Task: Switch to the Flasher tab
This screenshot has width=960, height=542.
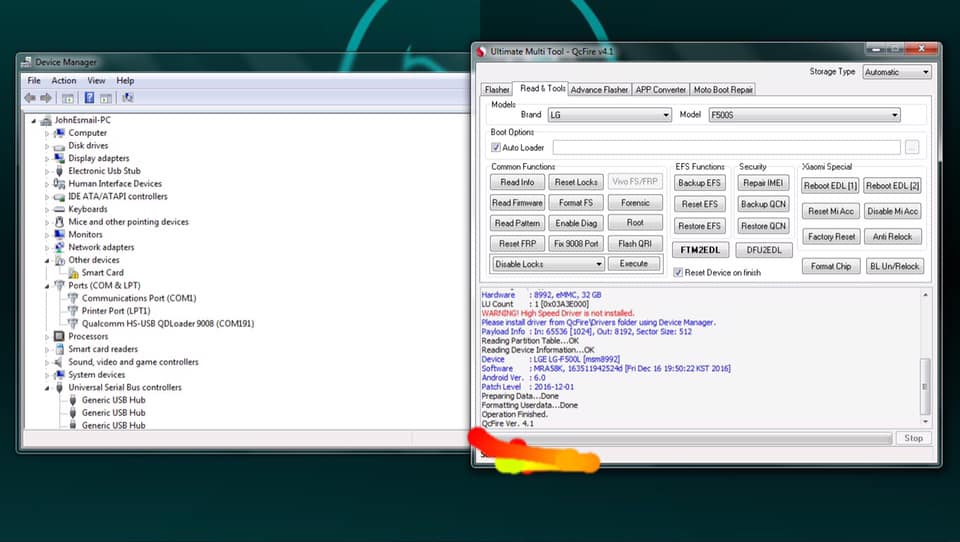Action: tap(497, 89)
